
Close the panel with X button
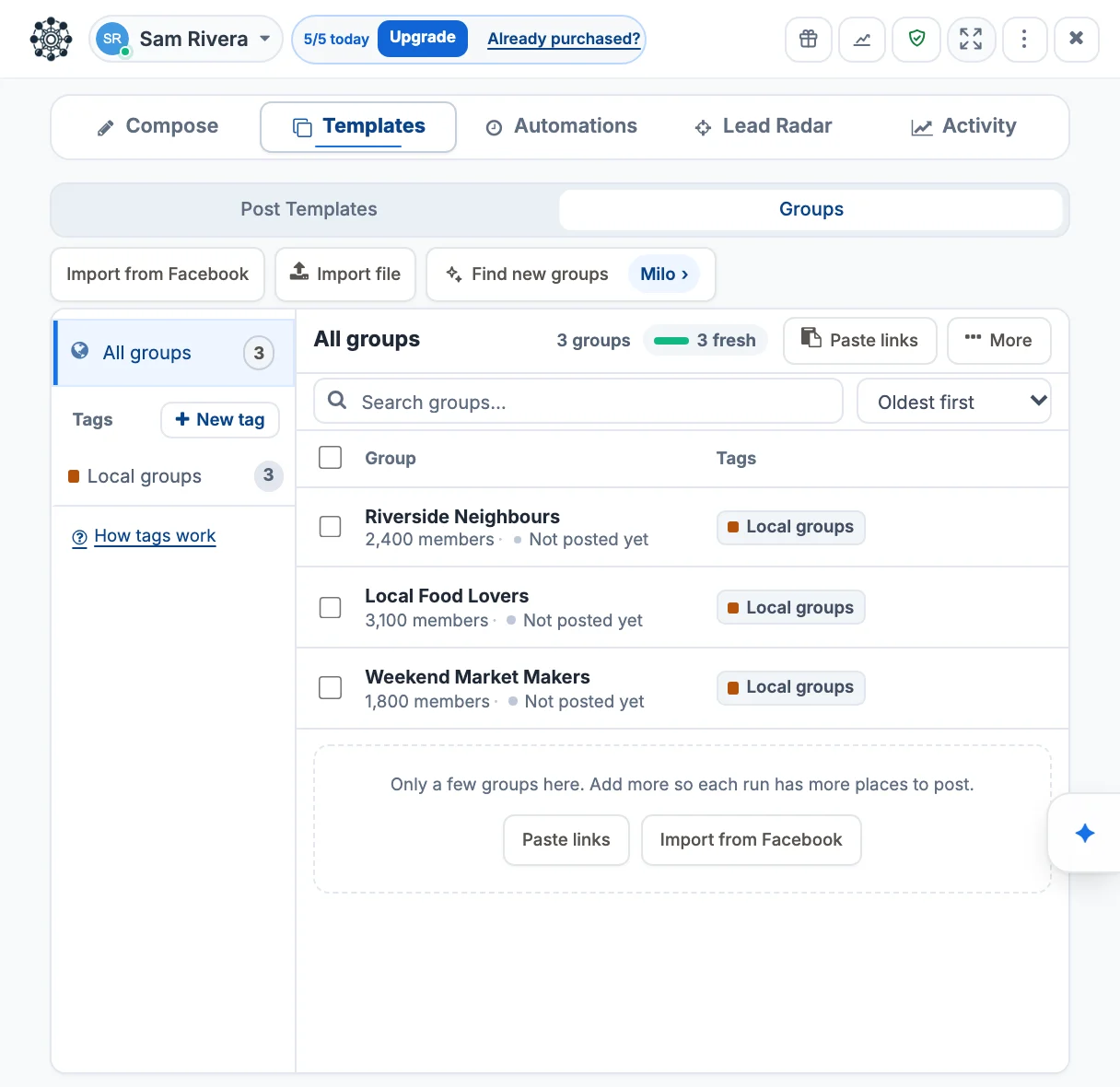[1076, 39]
